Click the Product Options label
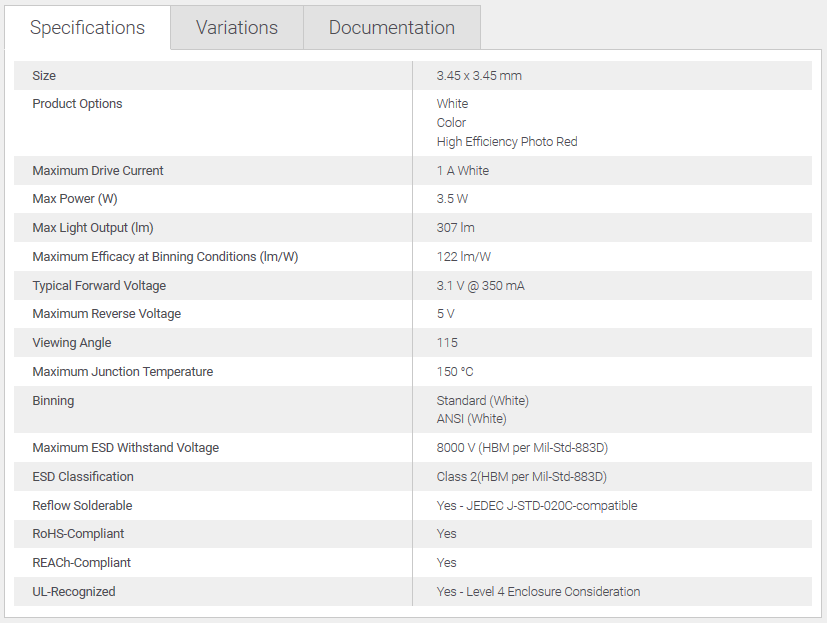Image resolution: width=827 pixels, height=623 pixels. point(77,104)
